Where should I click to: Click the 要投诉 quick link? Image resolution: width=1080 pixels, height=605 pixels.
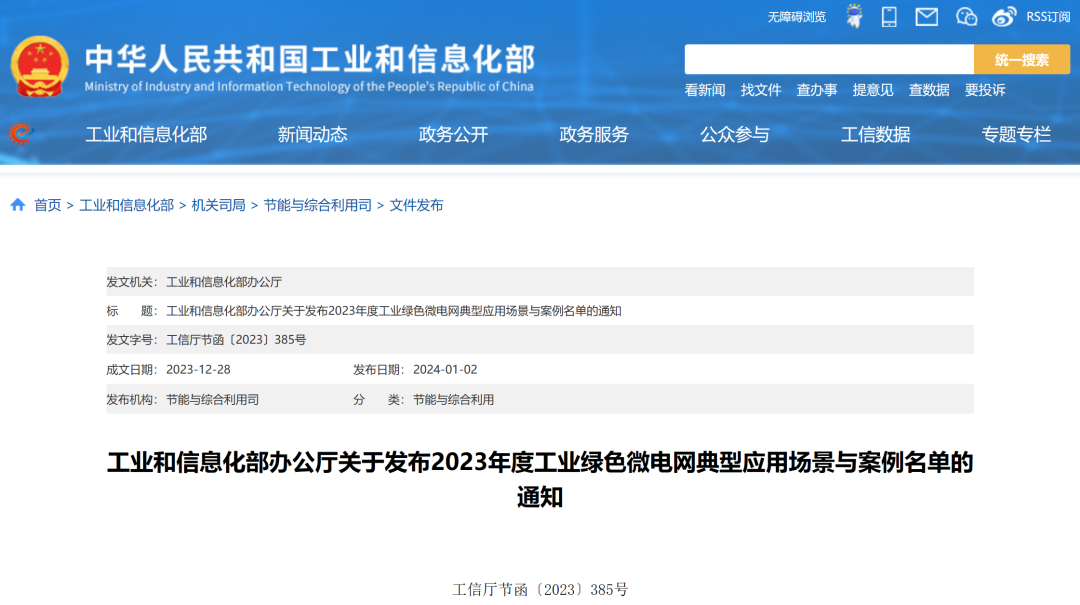tap(985, 90)
